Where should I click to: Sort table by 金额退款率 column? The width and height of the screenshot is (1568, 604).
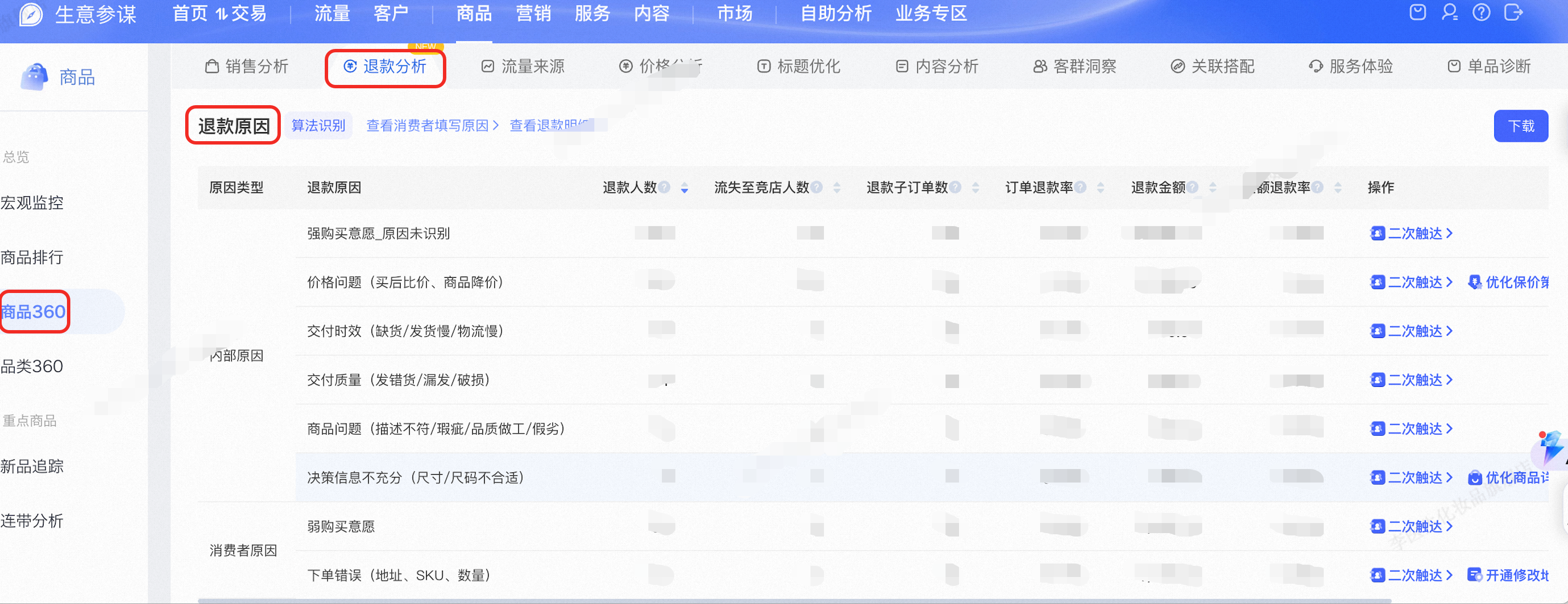(x=1337, y=188)
